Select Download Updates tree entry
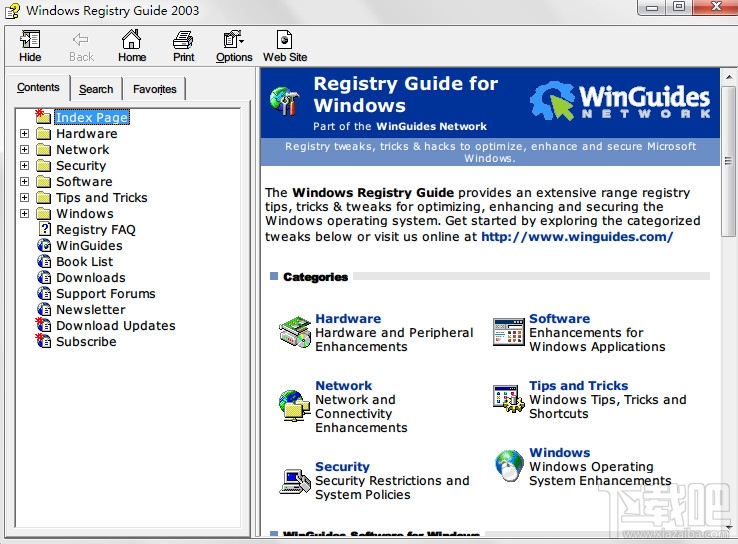 (115, 326)
